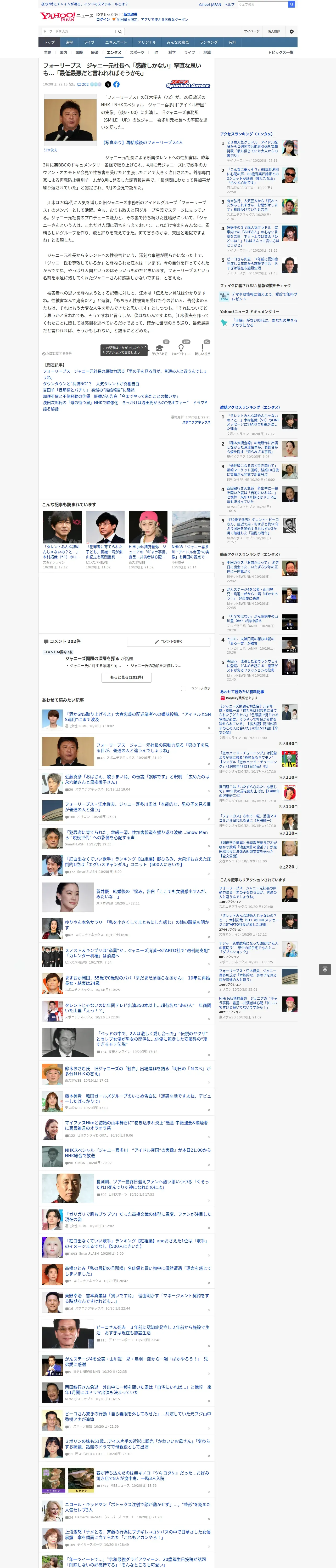Select the 速報 tab

(x=69, y=43)
